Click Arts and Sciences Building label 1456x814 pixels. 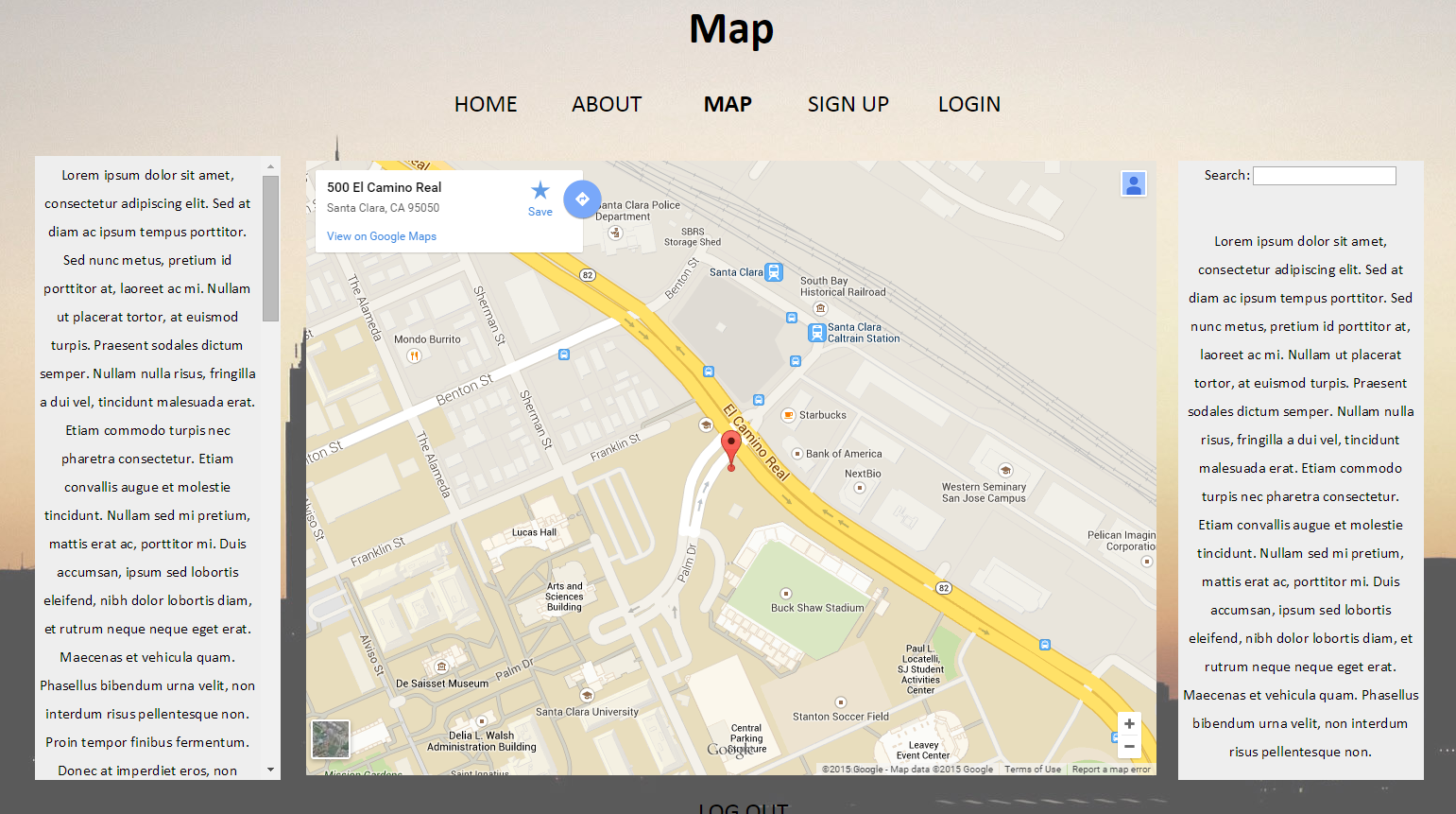[x=565, y=597]
